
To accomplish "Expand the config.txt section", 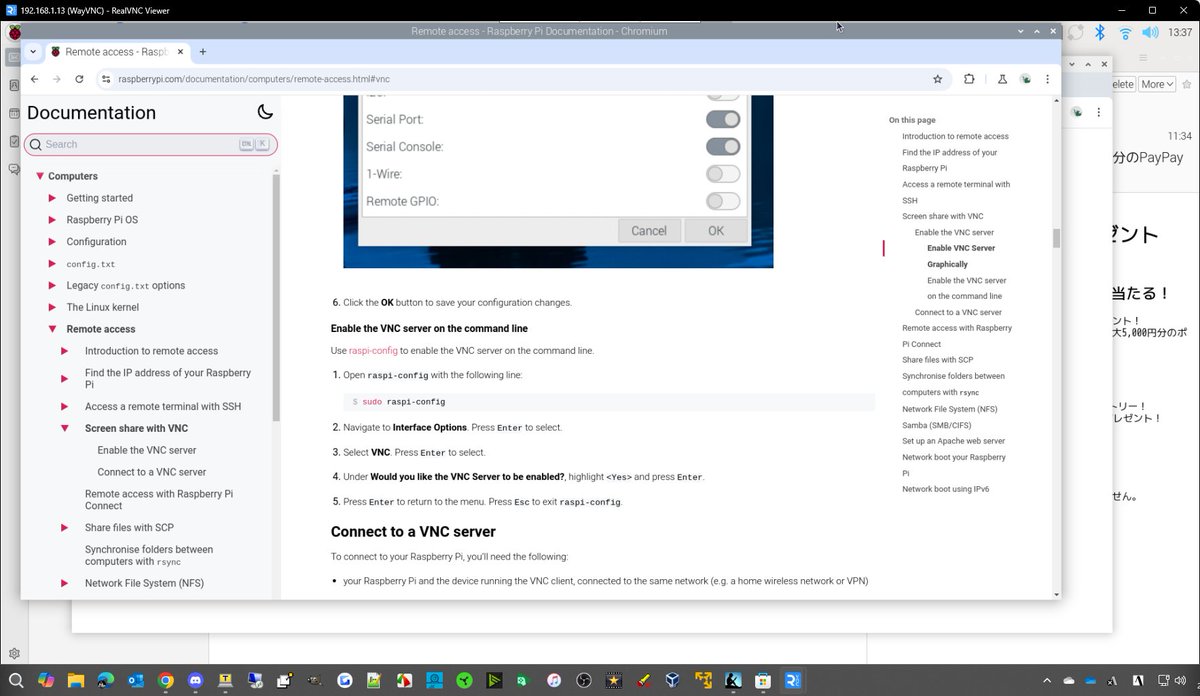I will point(52,264).
